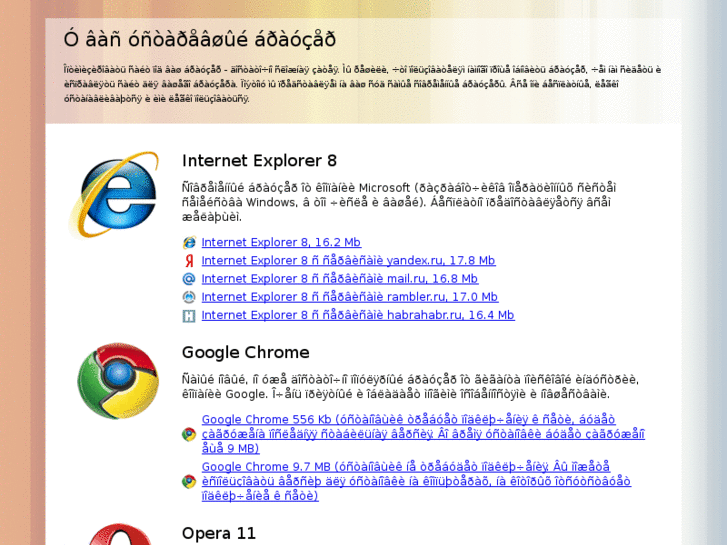Click the large Internet Explorer logo
This screenshot has width=727, height=545.
click(x=114, y=194)
